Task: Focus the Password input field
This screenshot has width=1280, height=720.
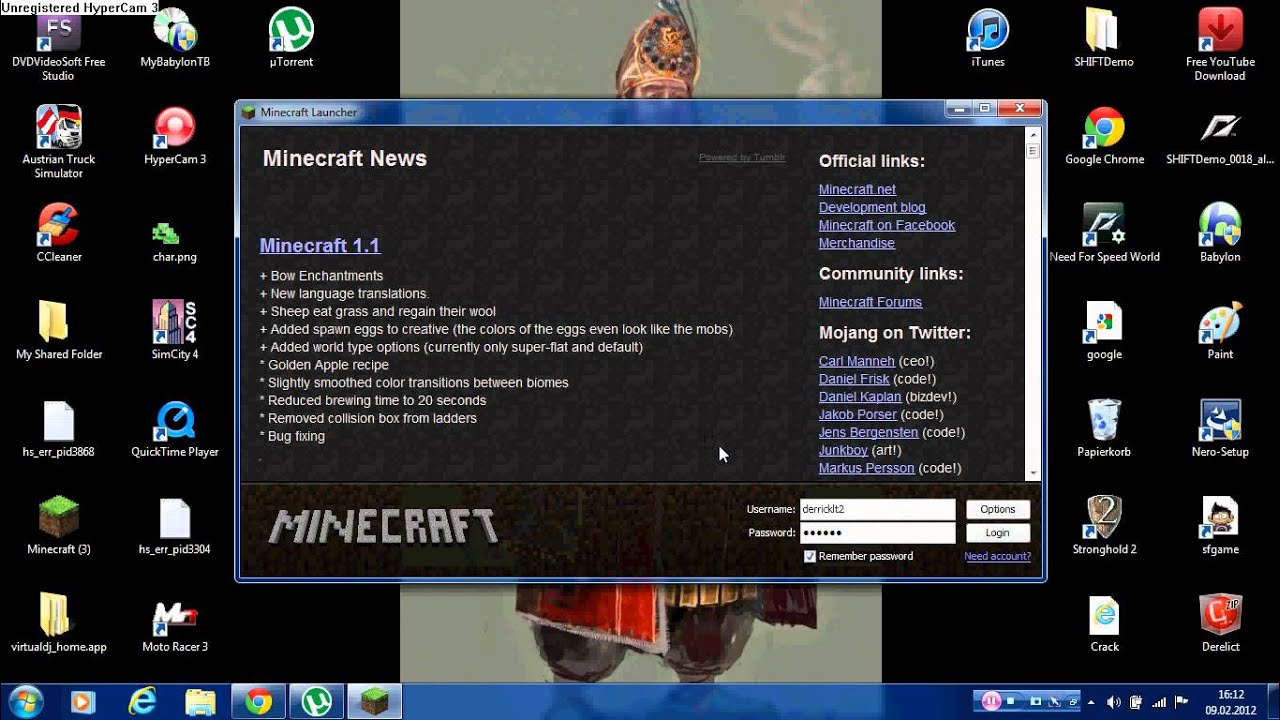Action: tap(877, 533)
